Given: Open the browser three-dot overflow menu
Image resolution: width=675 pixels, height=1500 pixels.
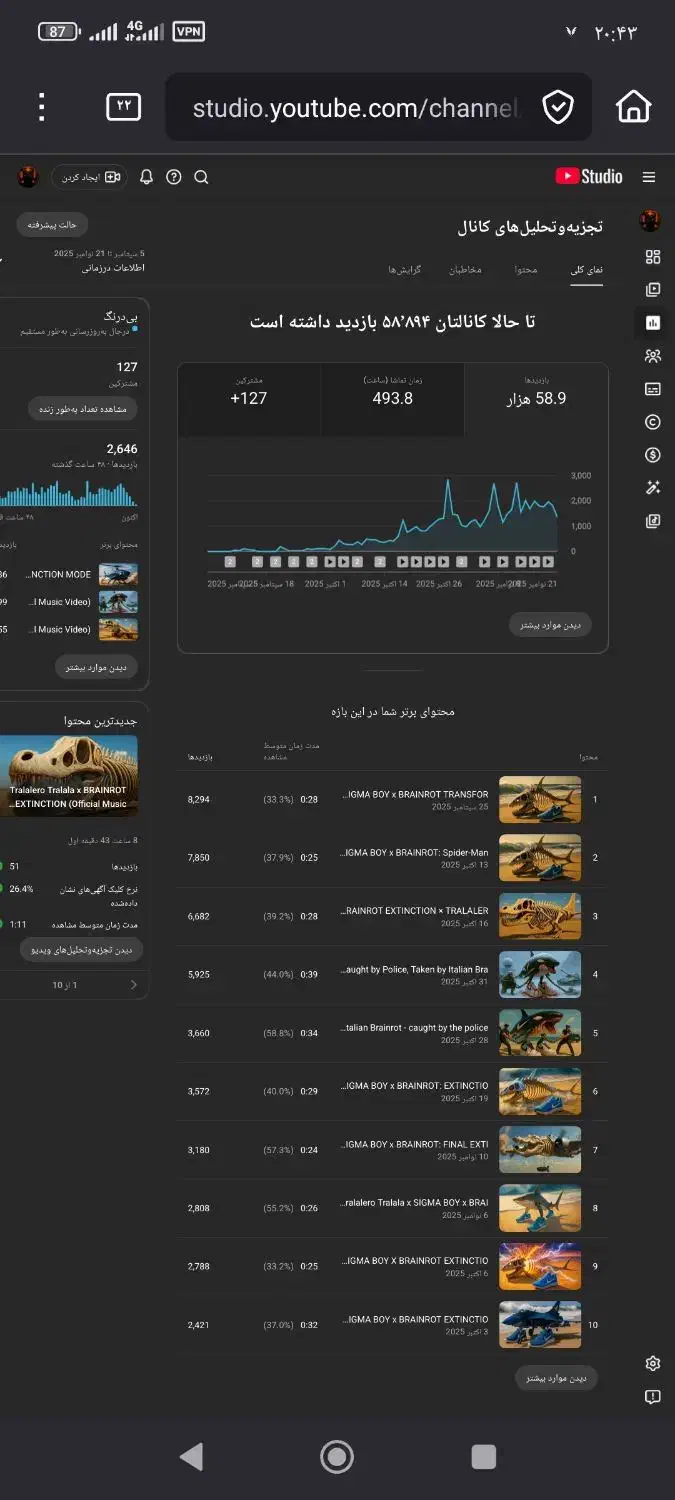Looking at the screenshot, I should (41, 107).
